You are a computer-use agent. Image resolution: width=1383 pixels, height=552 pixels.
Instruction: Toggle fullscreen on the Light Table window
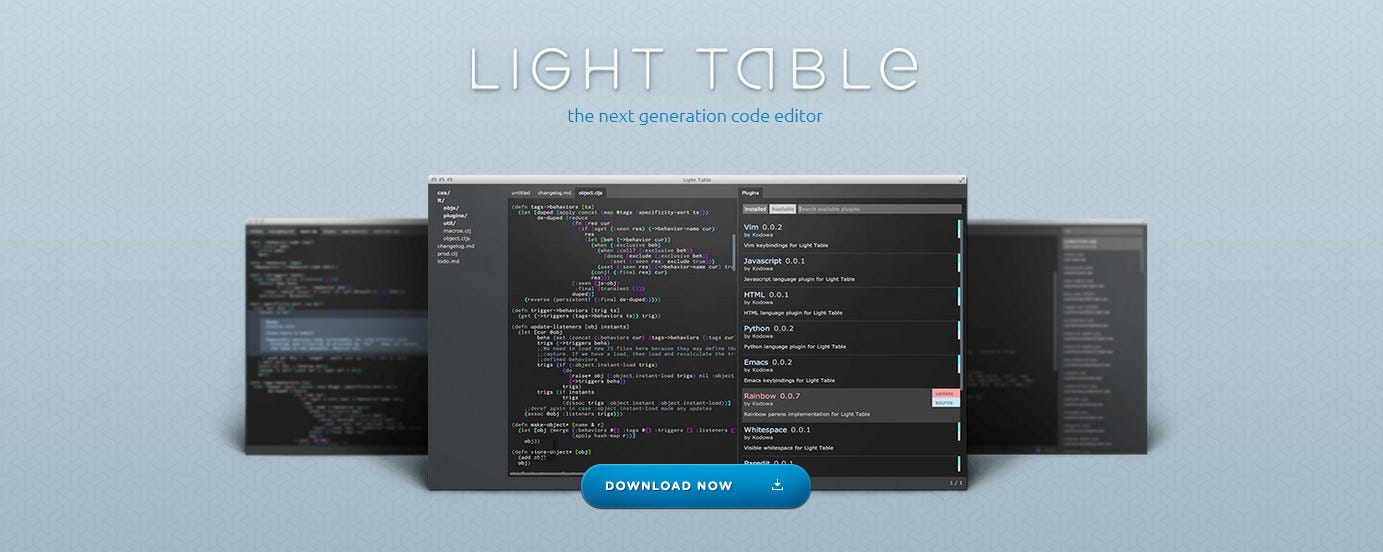coord(962,180)
